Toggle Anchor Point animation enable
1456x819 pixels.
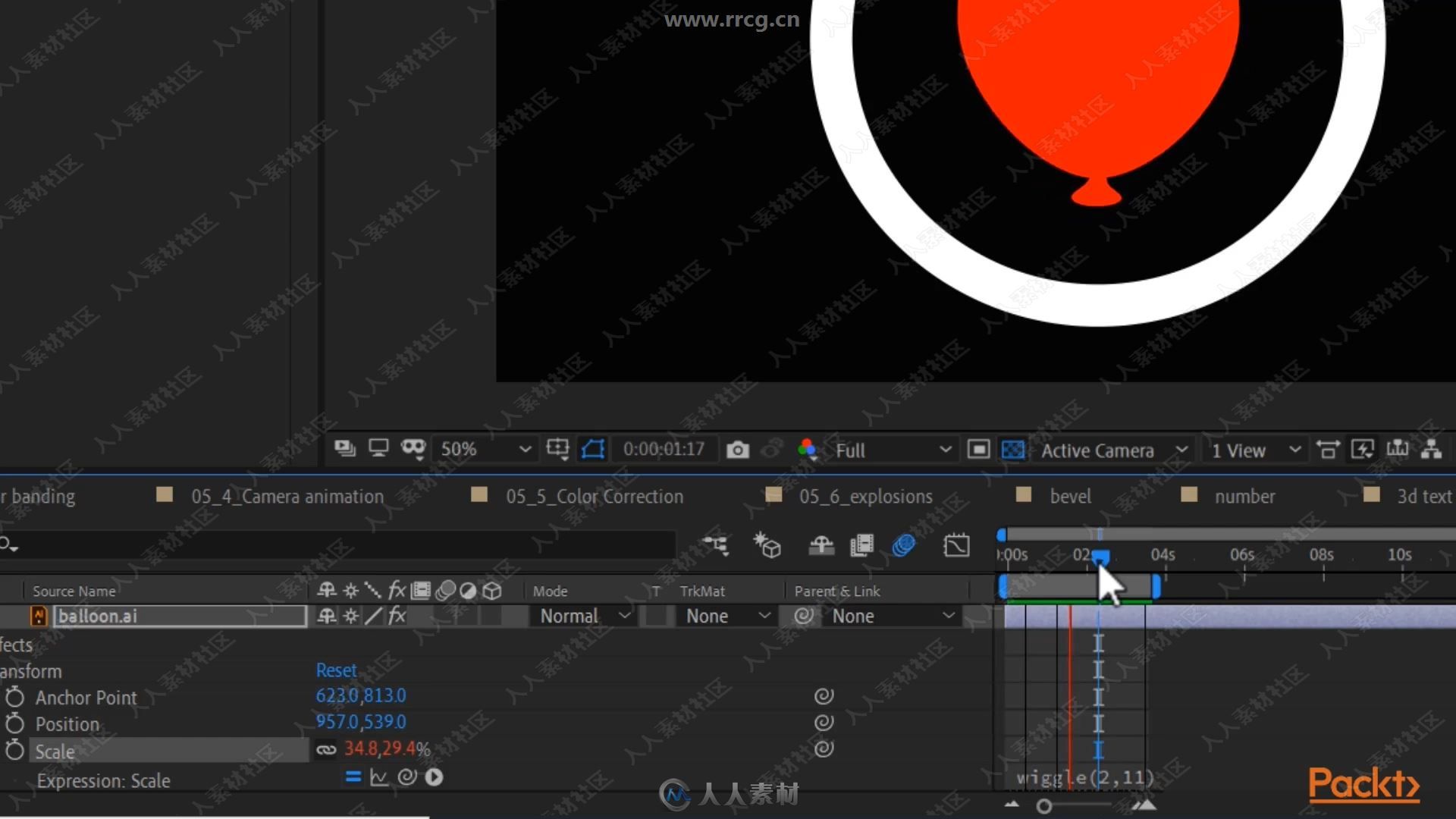tap(17, 697)
